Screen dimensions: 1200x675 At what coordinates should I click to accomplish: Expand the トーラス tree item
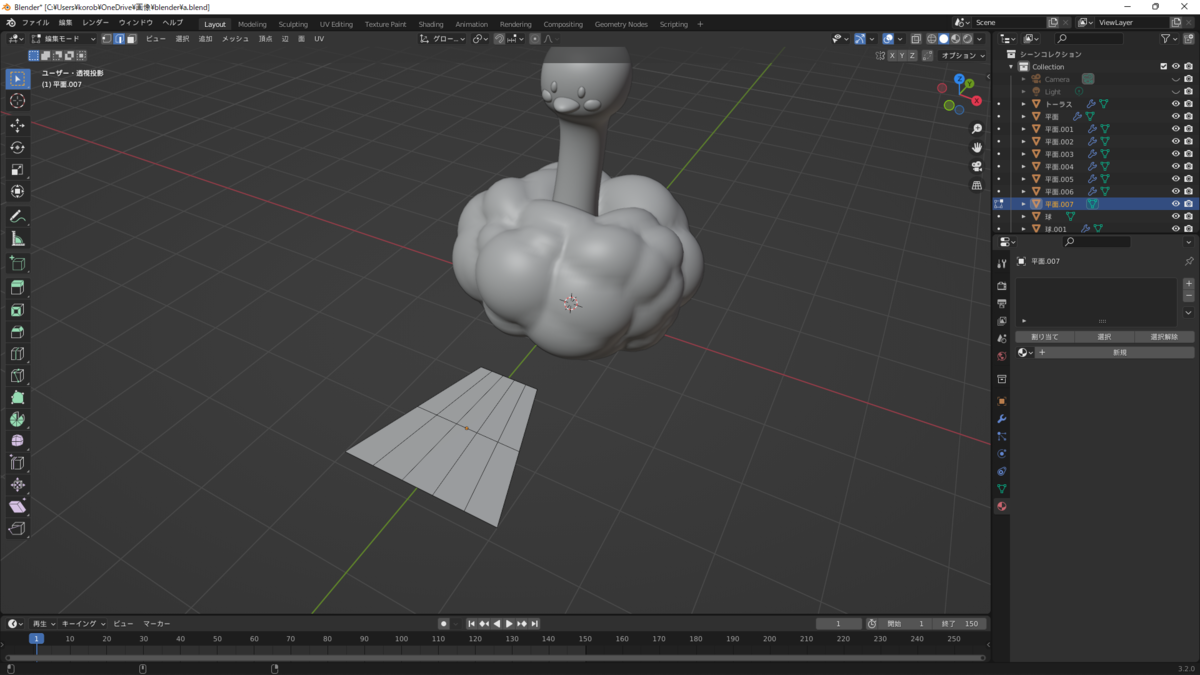pyautogui.click(x=1024, y=104)
